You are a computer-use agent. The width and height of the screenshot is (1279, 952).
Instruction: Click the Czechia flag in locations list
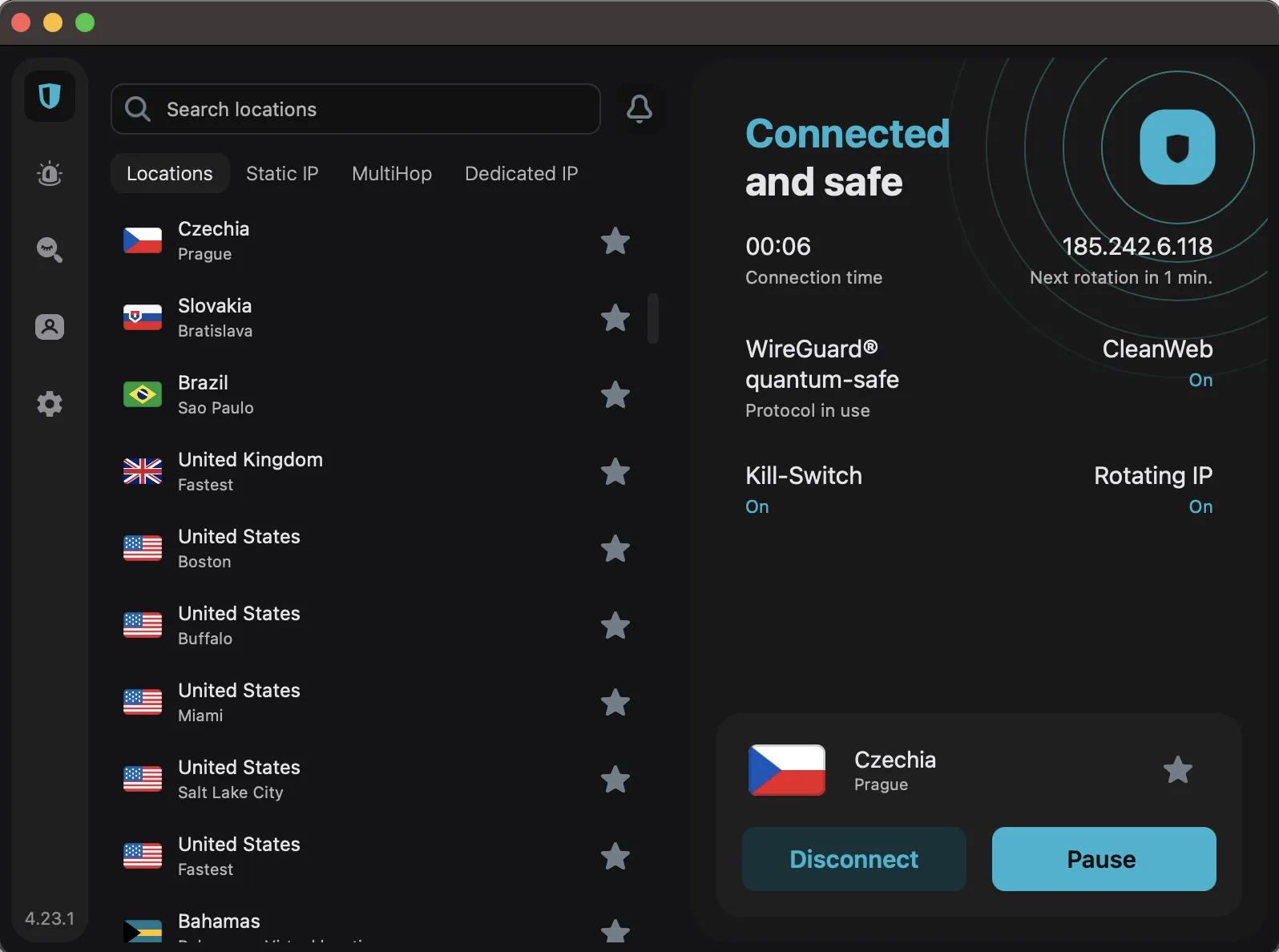[143, 240]
